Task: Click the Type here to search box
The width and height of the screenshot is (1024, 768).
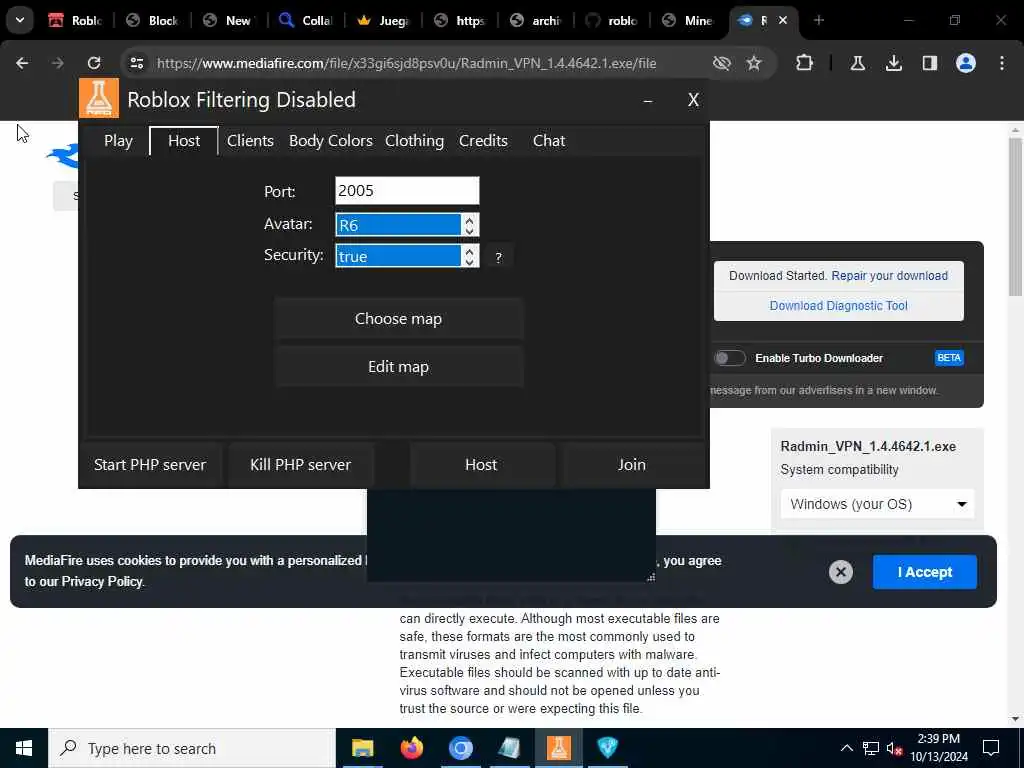Action: (x=192, y=748)
